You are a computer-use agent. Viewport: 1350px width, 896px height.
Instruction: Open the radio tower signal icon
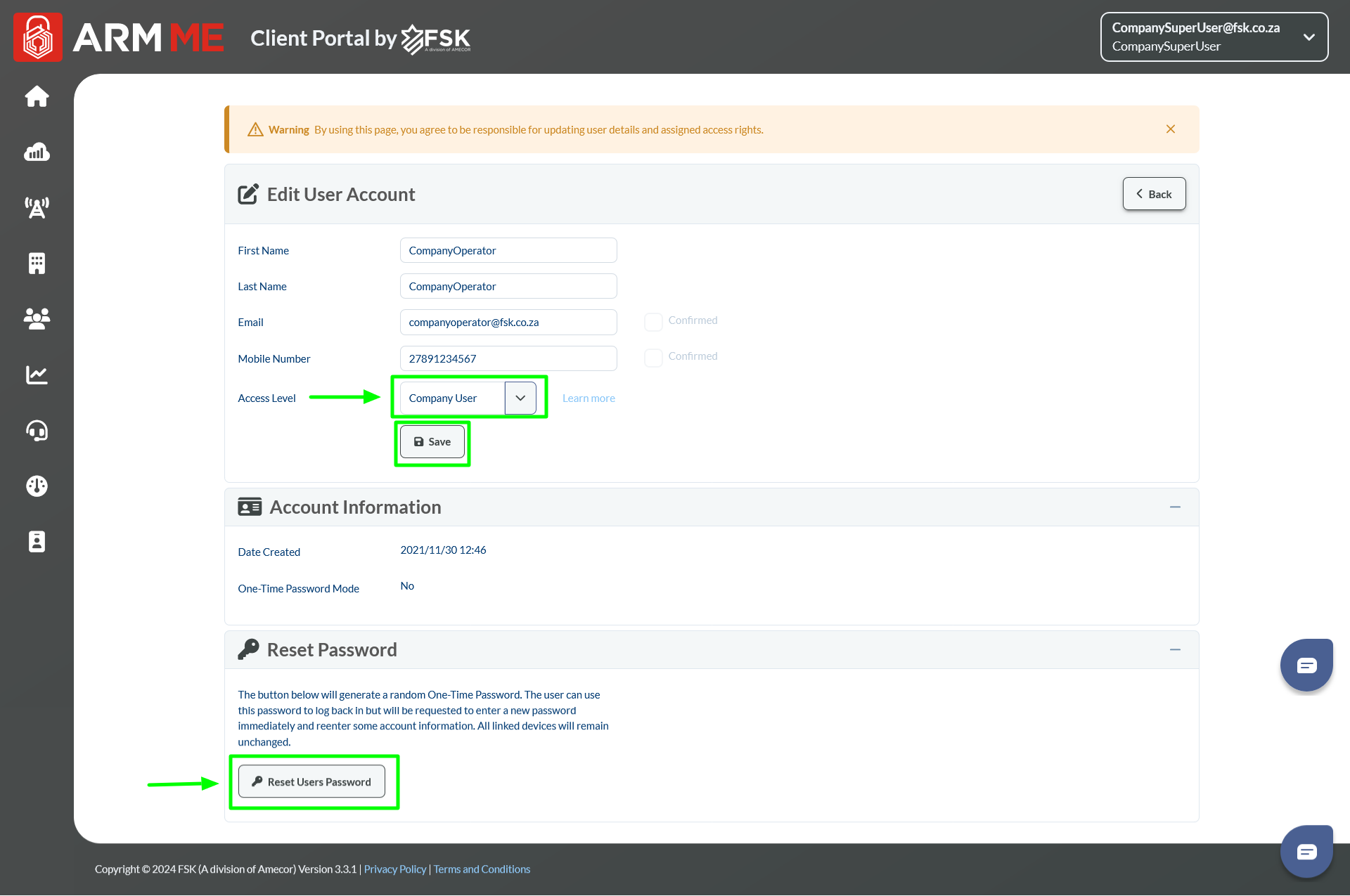37,207
